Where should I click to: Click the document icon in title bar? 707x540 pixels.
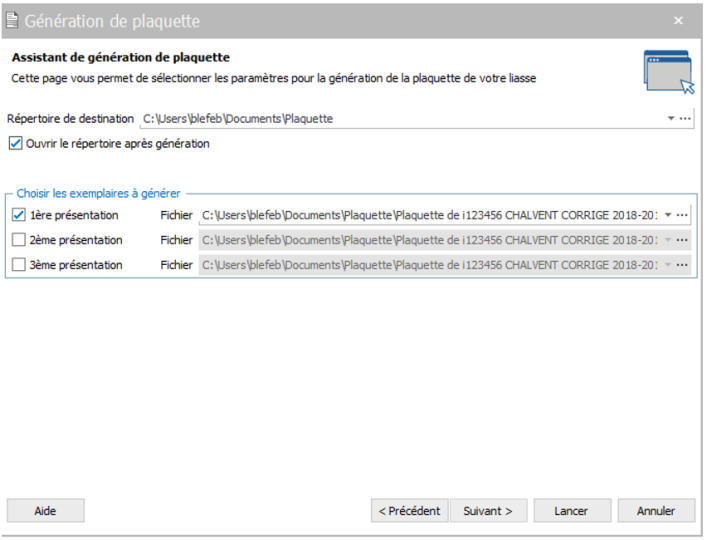coord(12,20)
